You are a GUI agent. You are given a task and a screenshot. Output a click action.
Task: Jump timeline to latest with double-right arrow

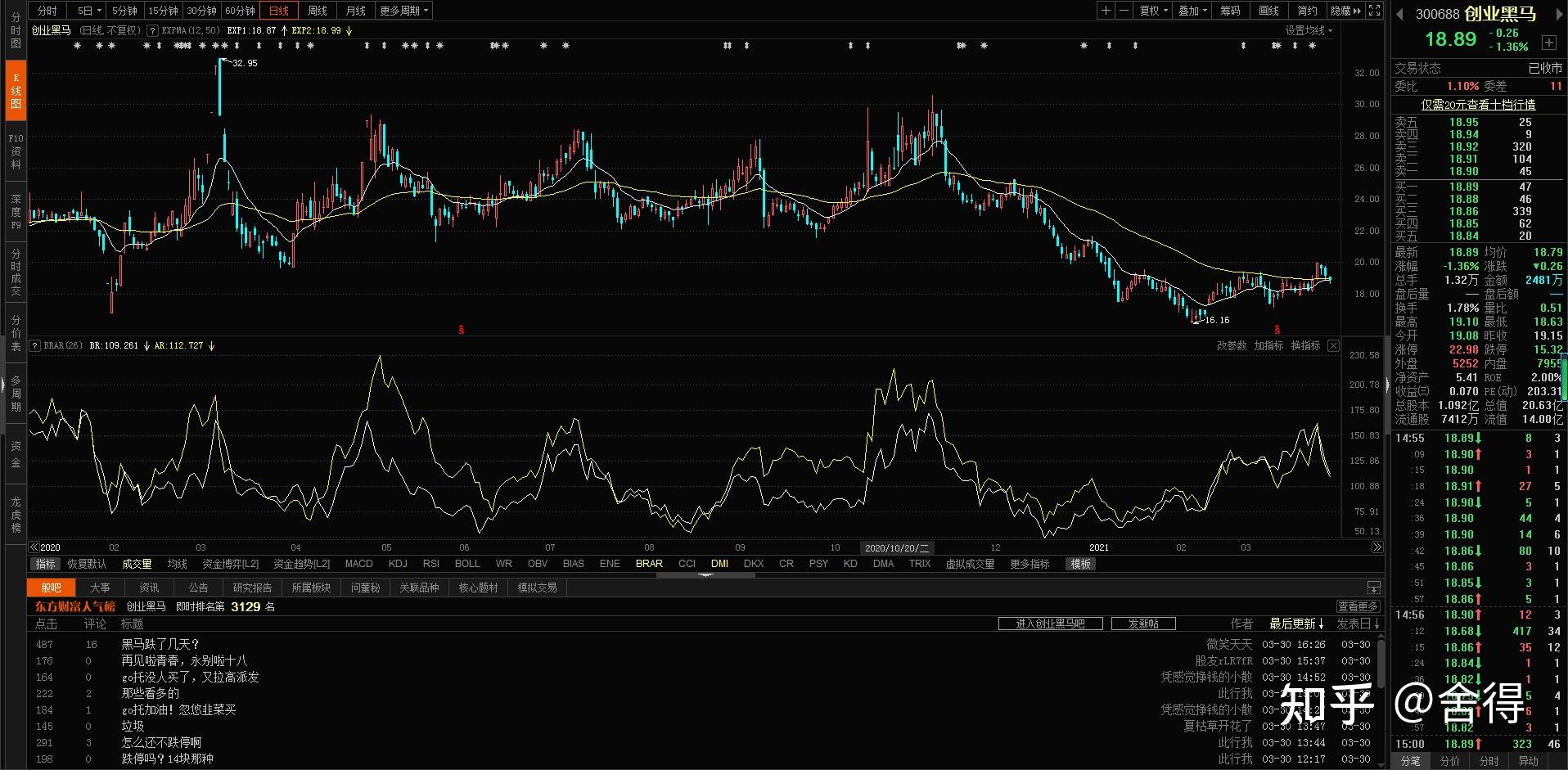1377,547
